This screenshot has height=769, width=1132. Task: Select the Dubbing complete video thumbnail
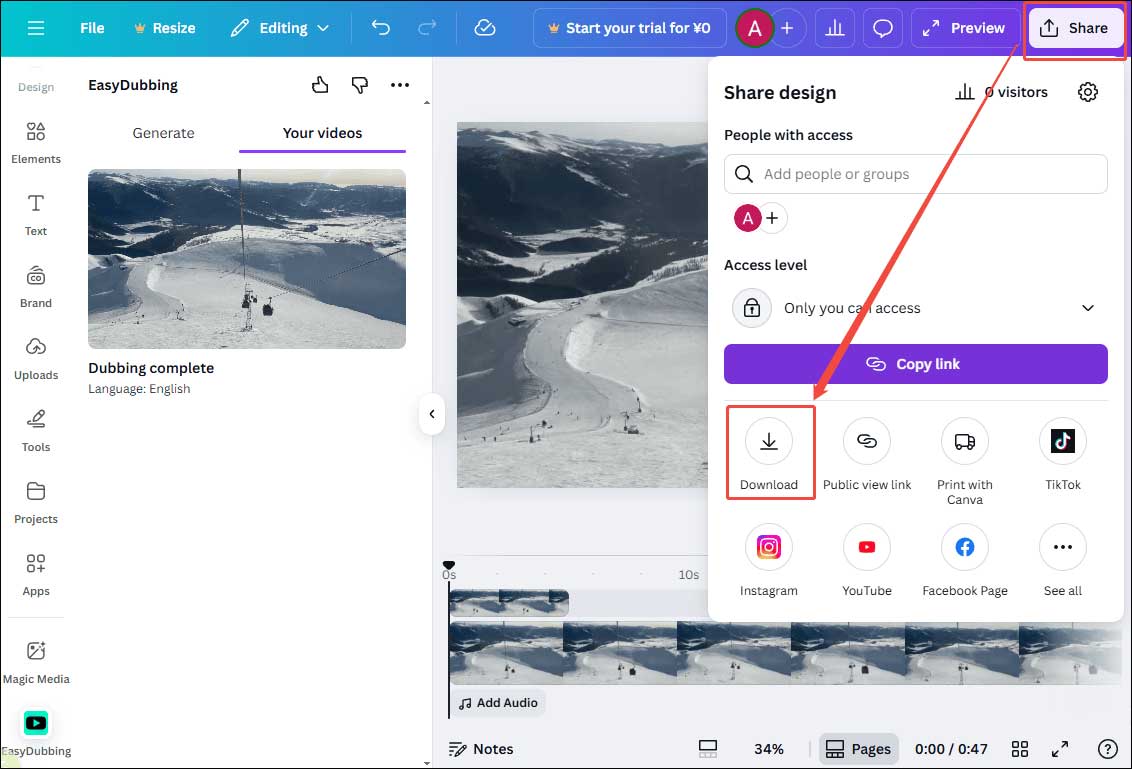(246, 258)
